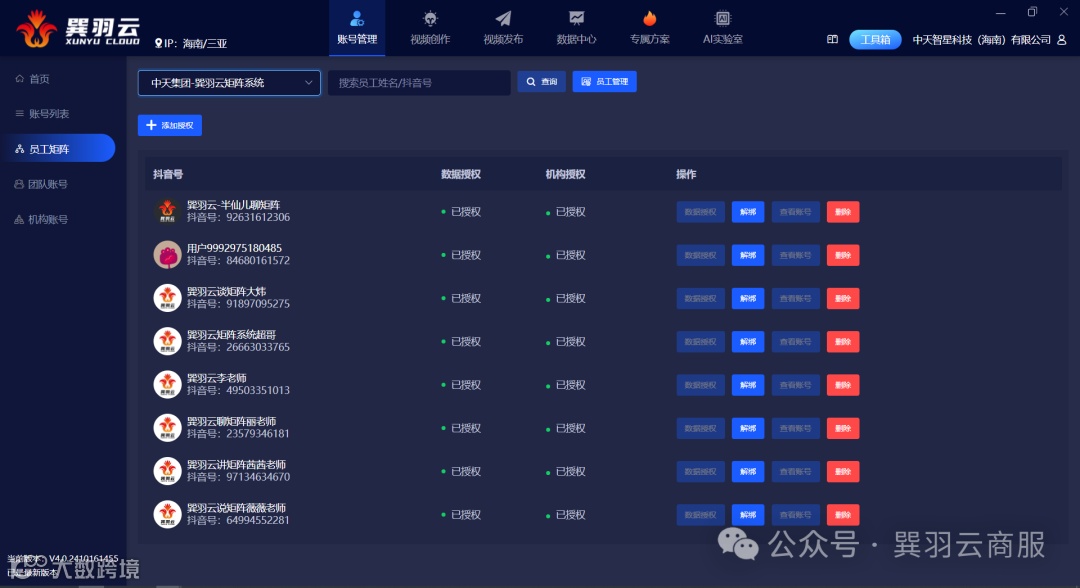The width and height of the screenshot is (1080, 588).
Task: Click 数据授权 button for 巽羽云李老师
Action: [x=700, y=385]
